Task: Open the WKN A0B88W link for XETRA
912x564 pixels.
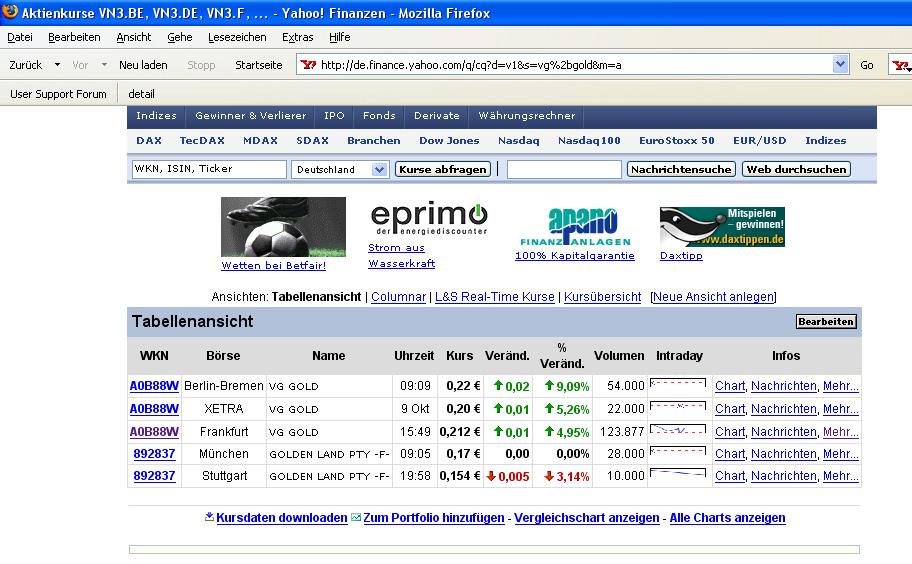Action: click(x=154, y=409)
